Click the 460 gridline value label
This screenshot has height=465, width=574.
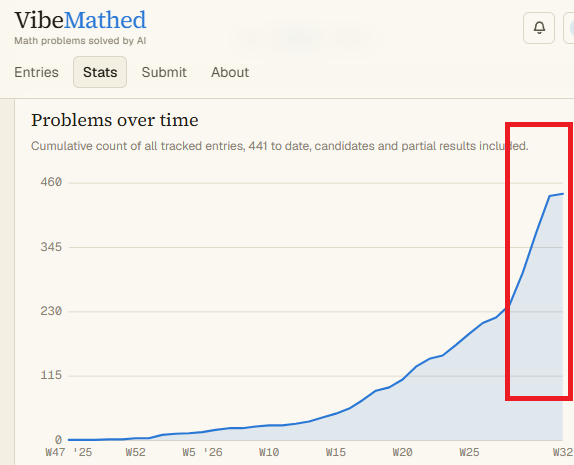51,182
